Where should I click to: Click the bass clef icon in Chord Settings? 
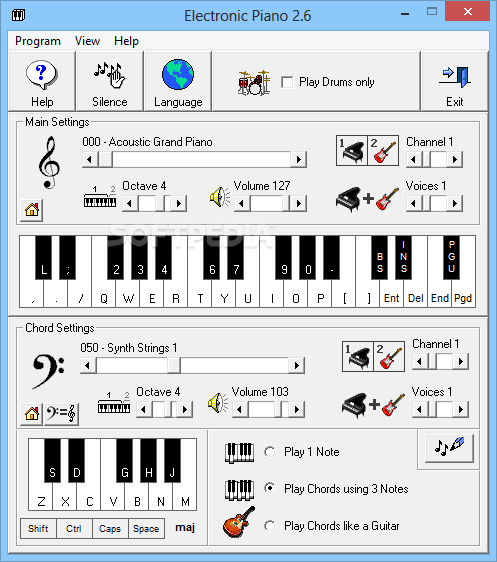[48, 371]
